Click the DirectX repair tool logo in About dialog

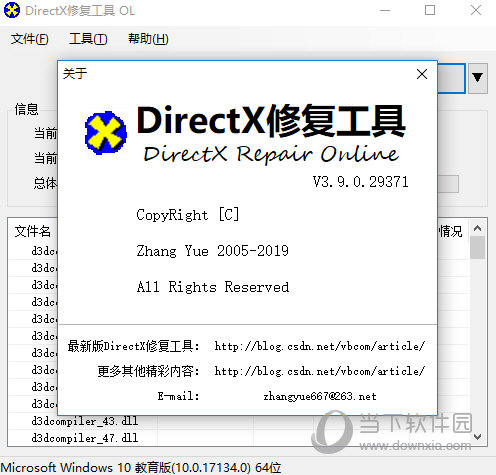[106, 132]
